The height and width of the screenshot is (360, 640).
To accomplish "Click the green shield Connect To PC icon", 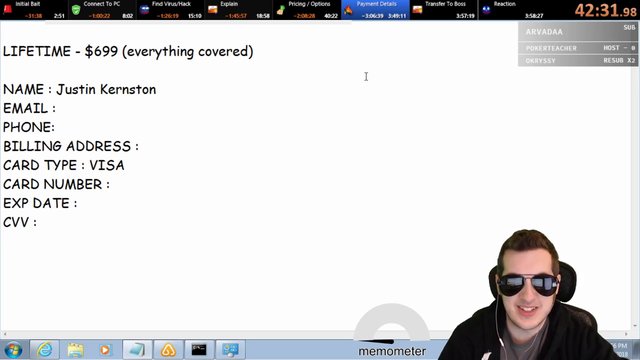I will click(76, 10).
